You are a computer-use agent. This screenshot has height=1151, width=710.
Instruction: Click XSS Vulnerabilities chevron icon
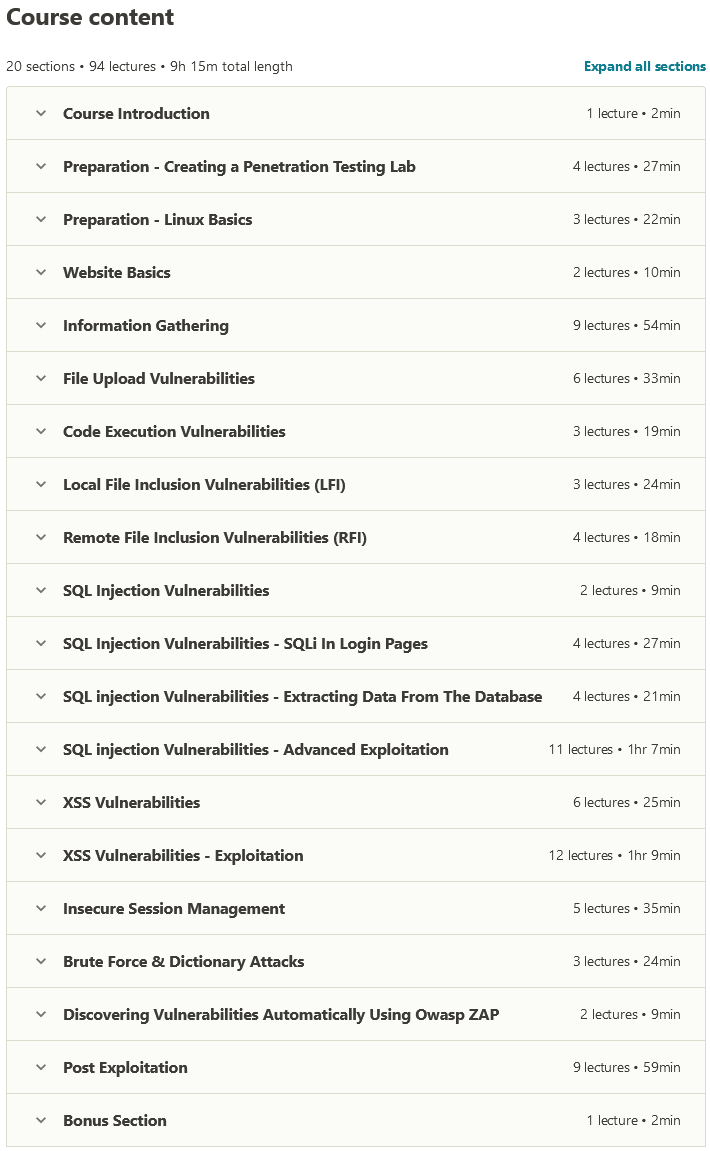point(41,802)
